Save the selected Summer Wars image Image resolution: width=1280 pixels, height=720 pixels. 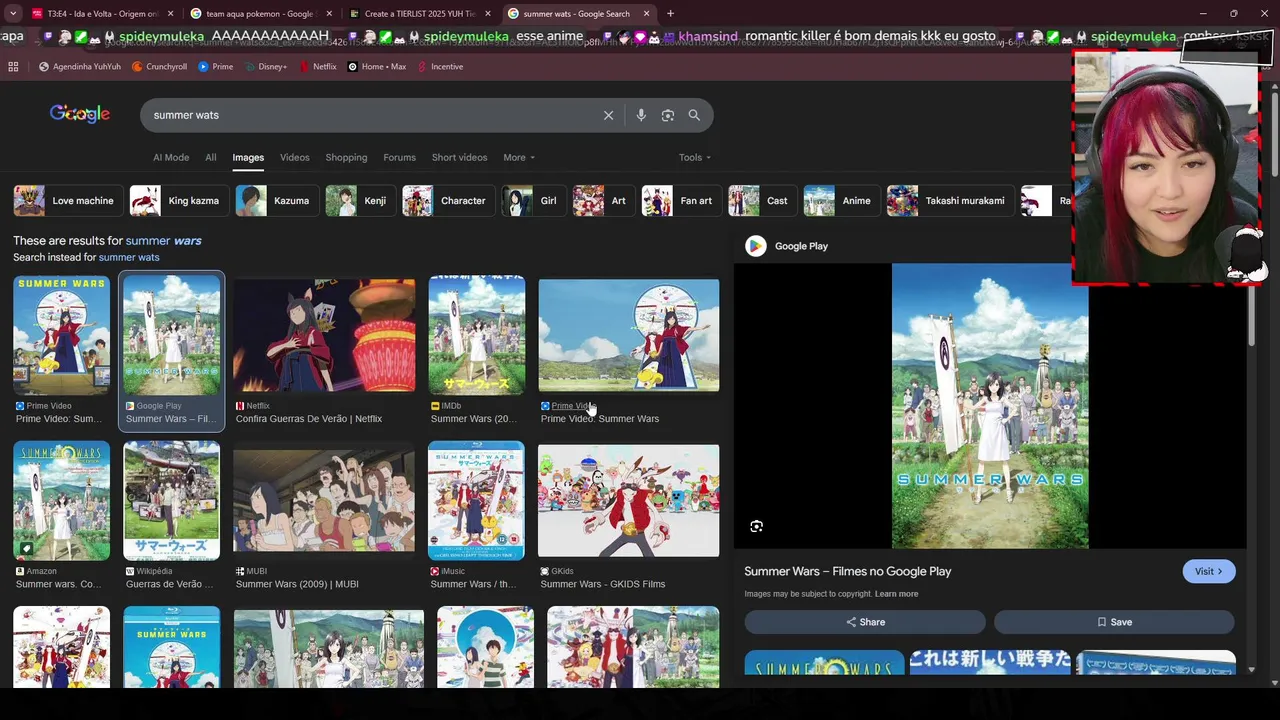(x=1114, y=622)
